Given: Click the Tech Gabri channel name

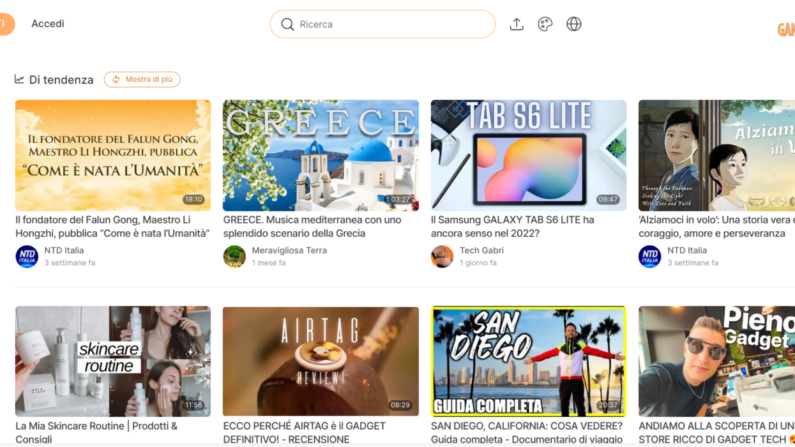Looking at the screenshot, I should click(482, 250).
